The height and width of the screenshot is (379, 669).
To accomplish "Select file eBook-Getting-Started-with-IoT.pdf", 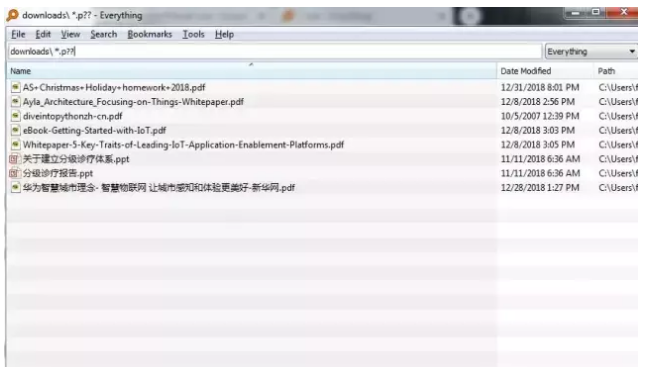I will click(x=94, y=130).
